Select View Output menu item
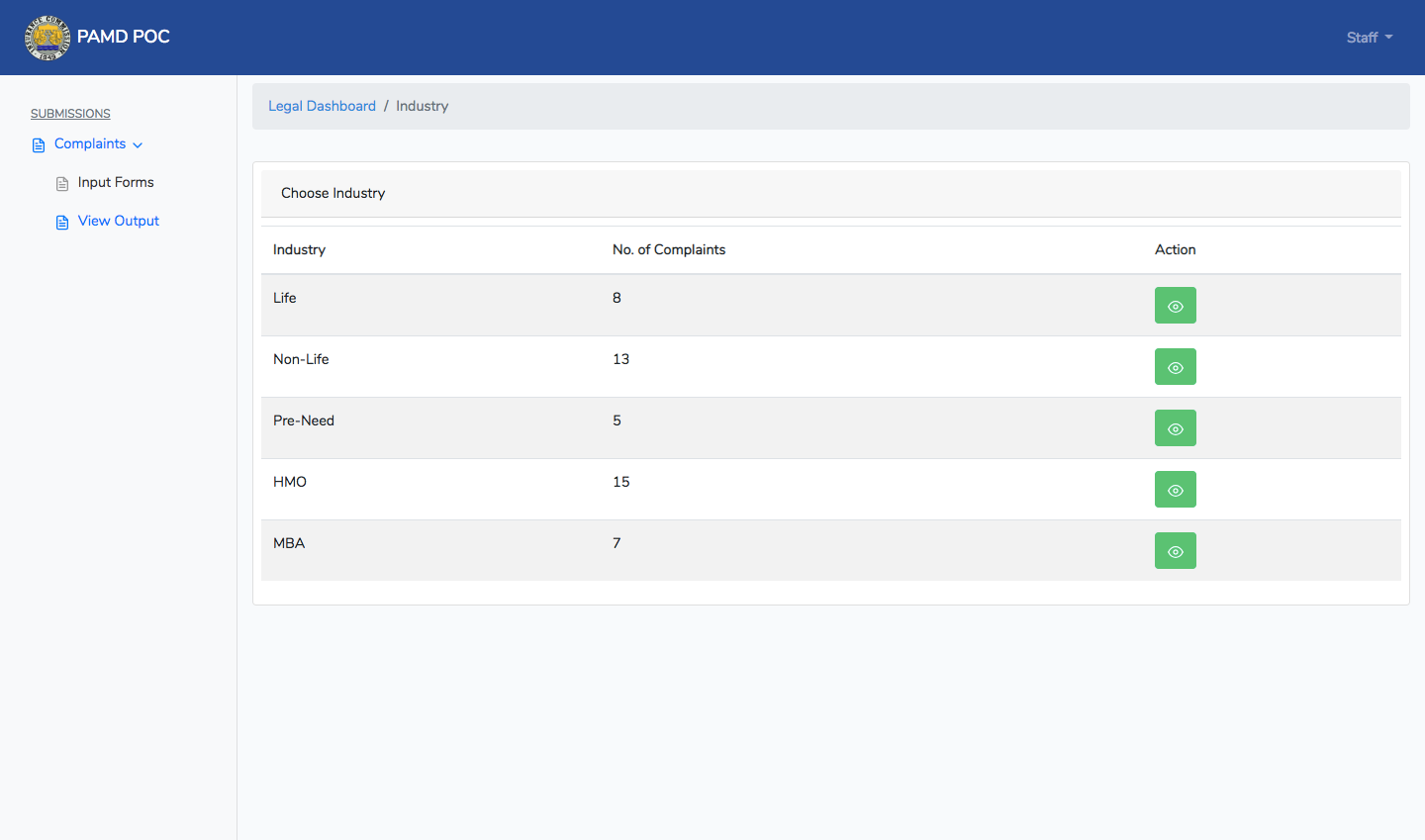 click(118, 222)
